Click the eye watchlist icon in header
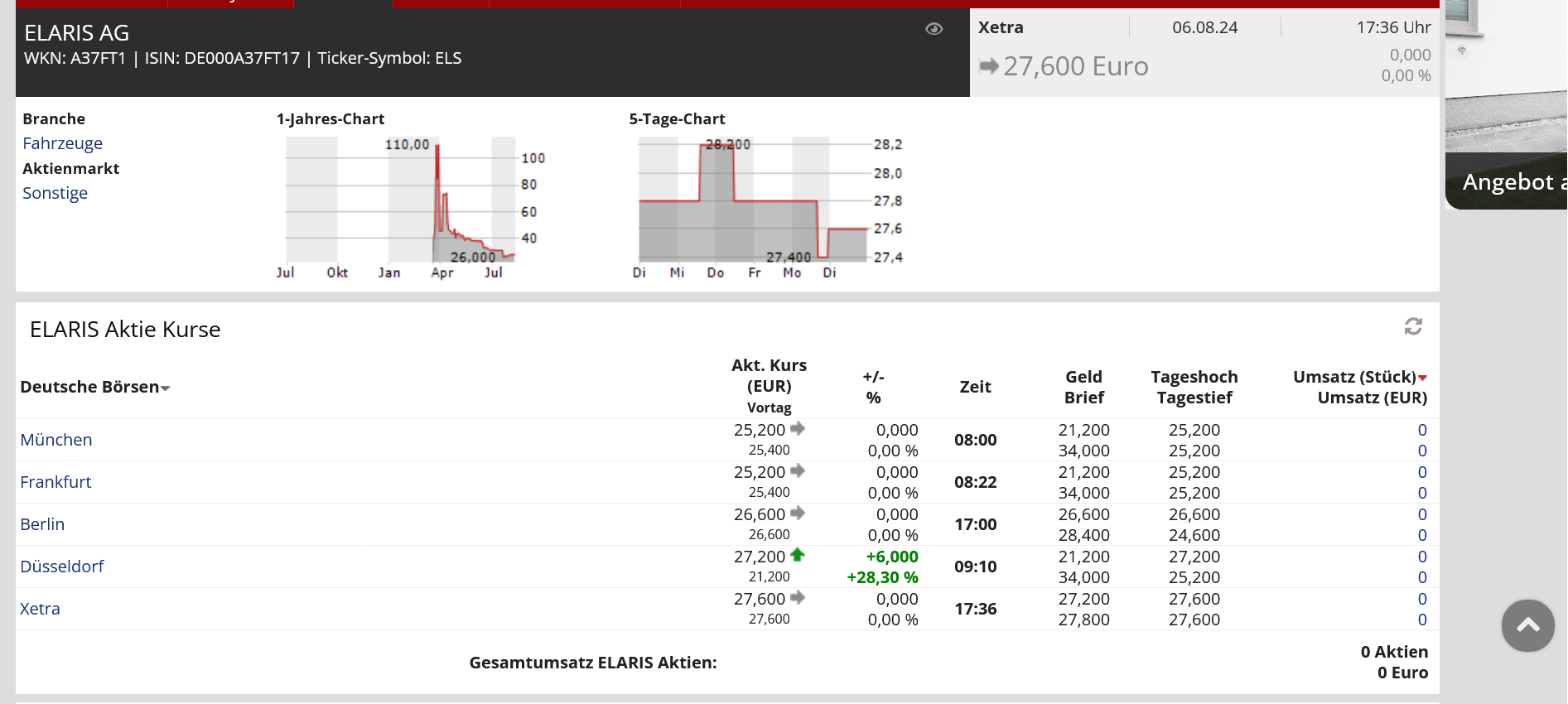 click(934, 29)
